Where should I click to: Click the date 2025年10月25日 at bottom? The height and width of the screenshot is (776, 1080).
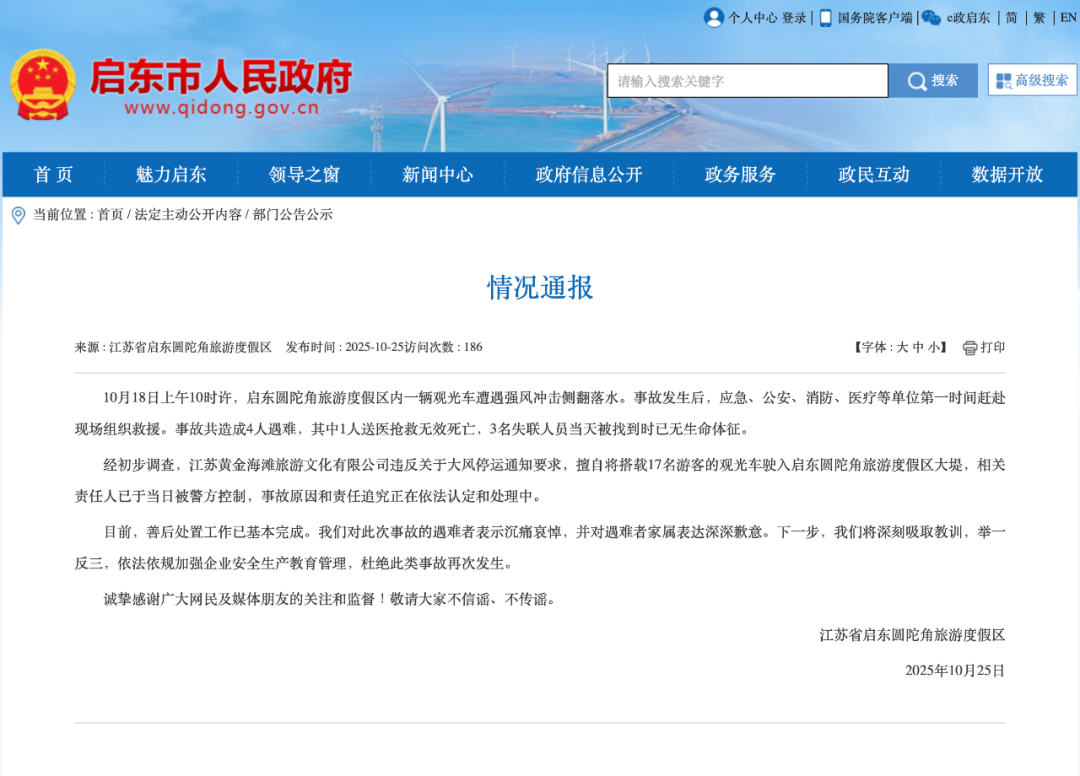pyautogui.click(x=955, y=671)
